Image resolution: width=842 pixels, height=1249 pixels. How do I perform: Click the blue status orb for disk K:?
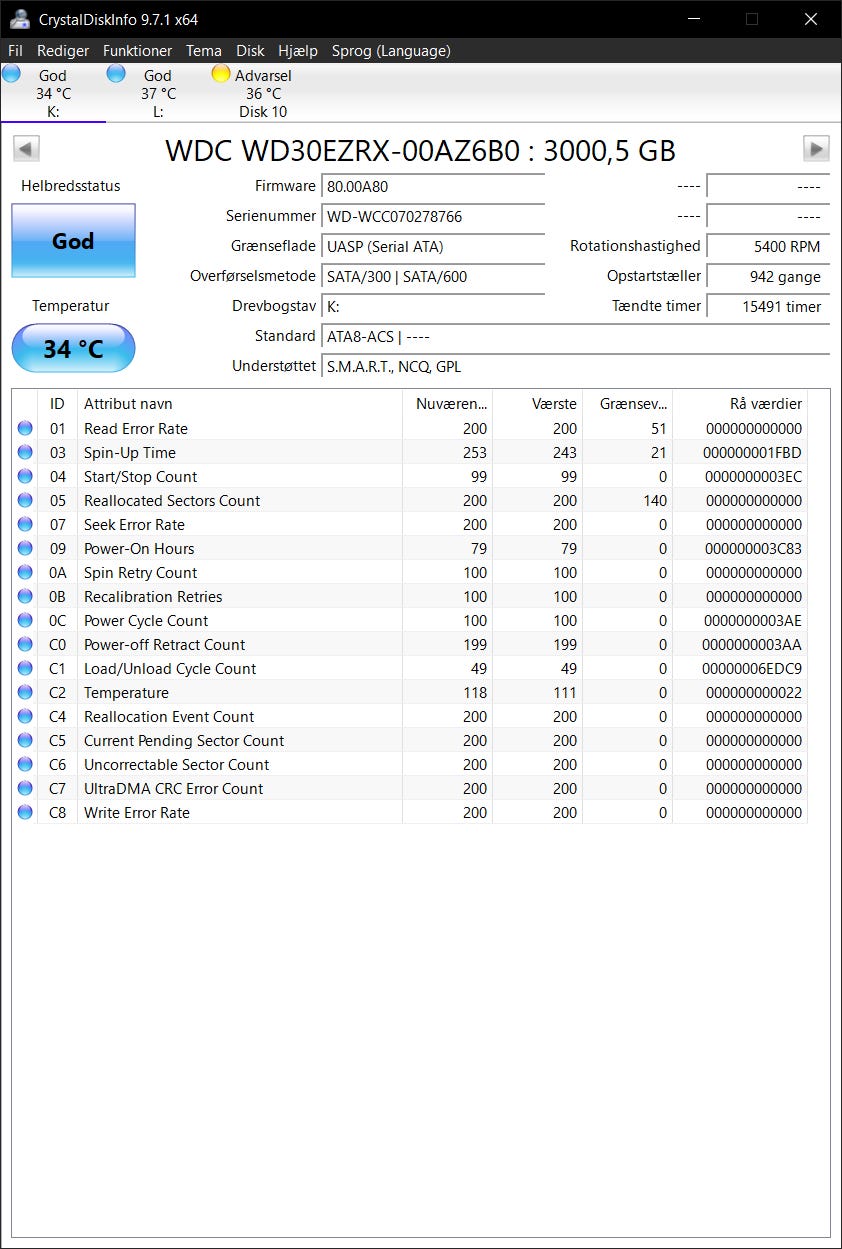(12, 73)
